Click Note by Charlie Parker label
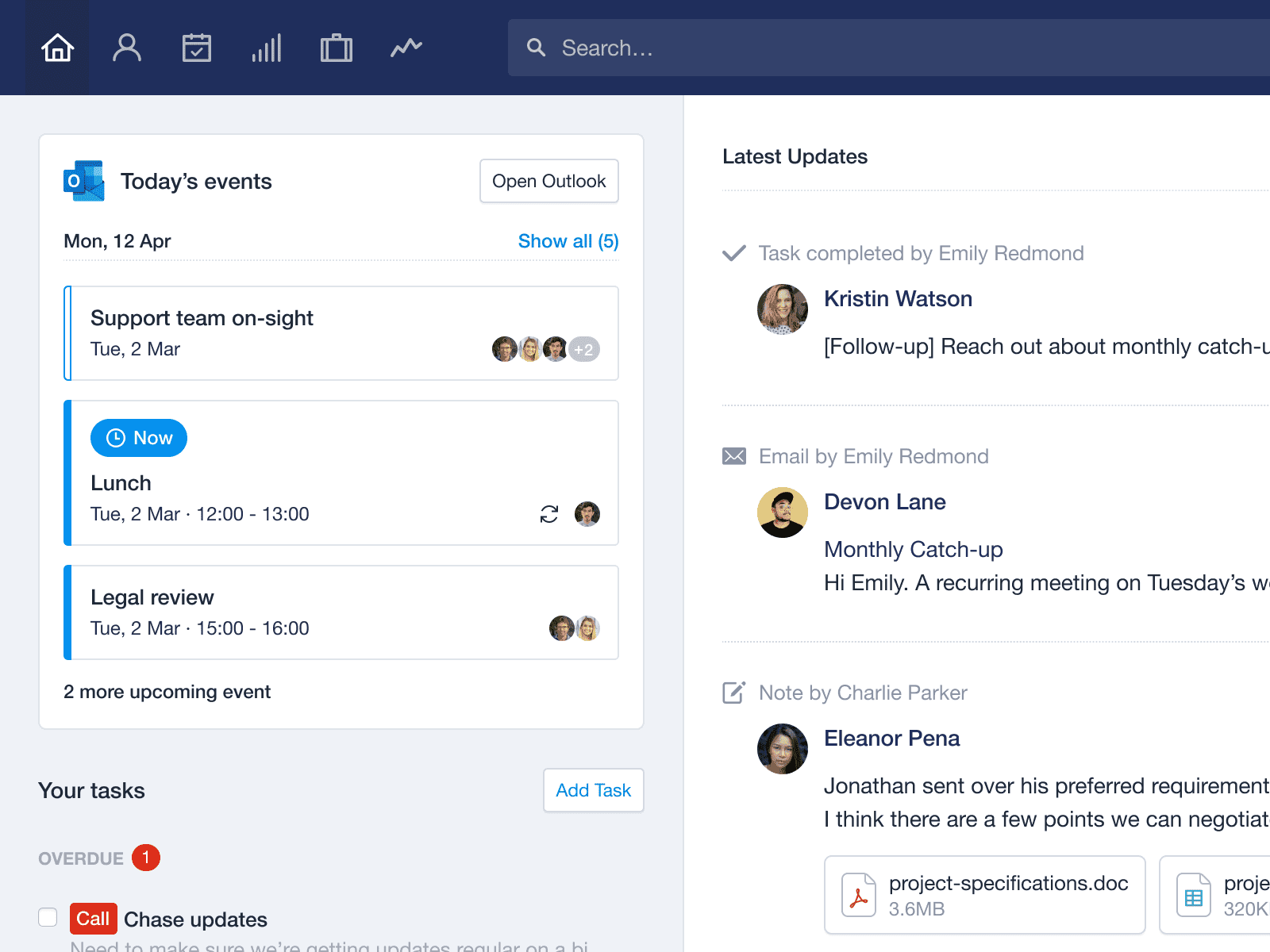The width and height of the screenshot is (1270, 952). tap(863, 693)
